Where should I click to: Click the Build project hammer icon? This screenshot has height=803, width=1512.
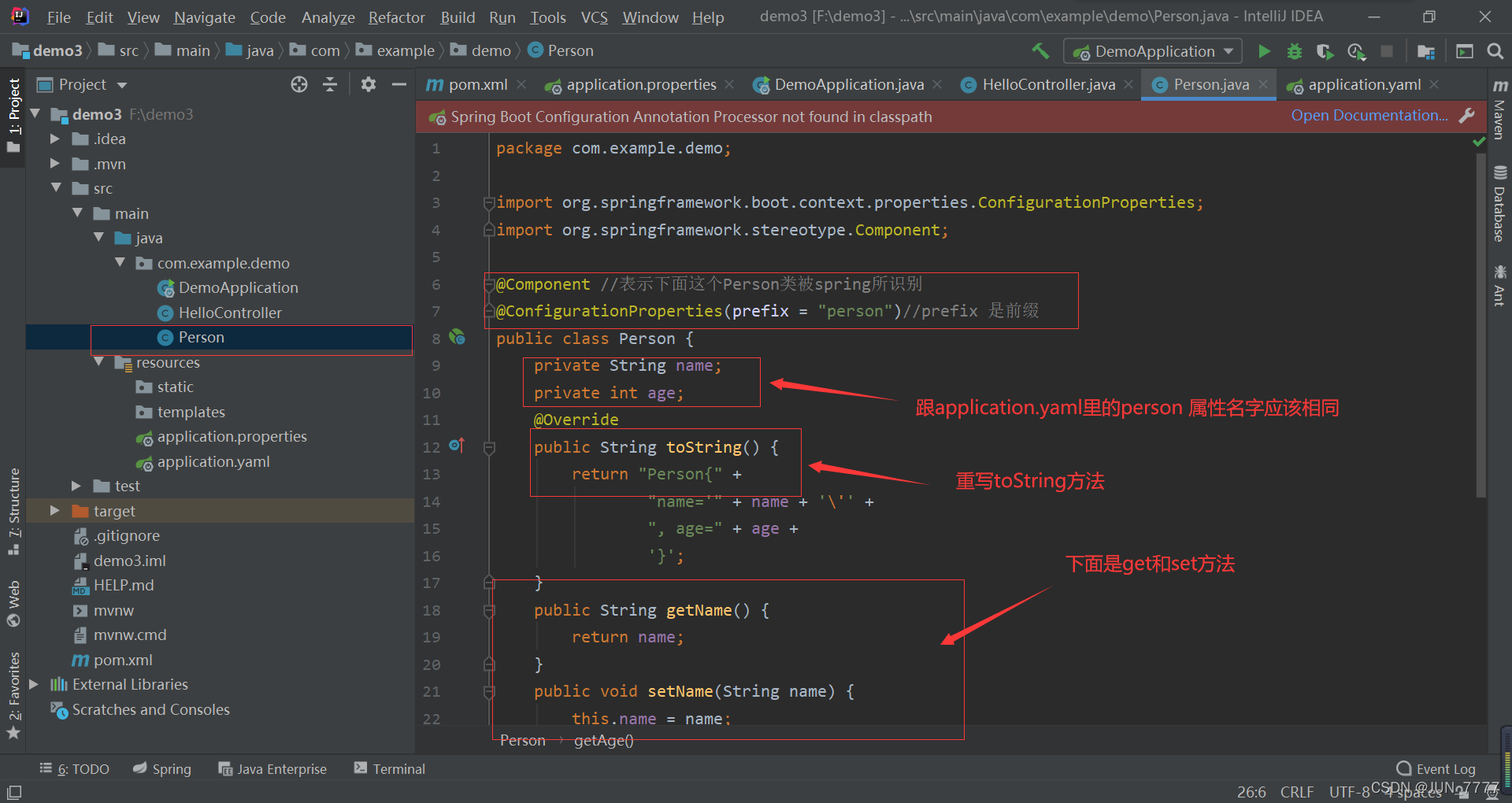pos(1040,51)
